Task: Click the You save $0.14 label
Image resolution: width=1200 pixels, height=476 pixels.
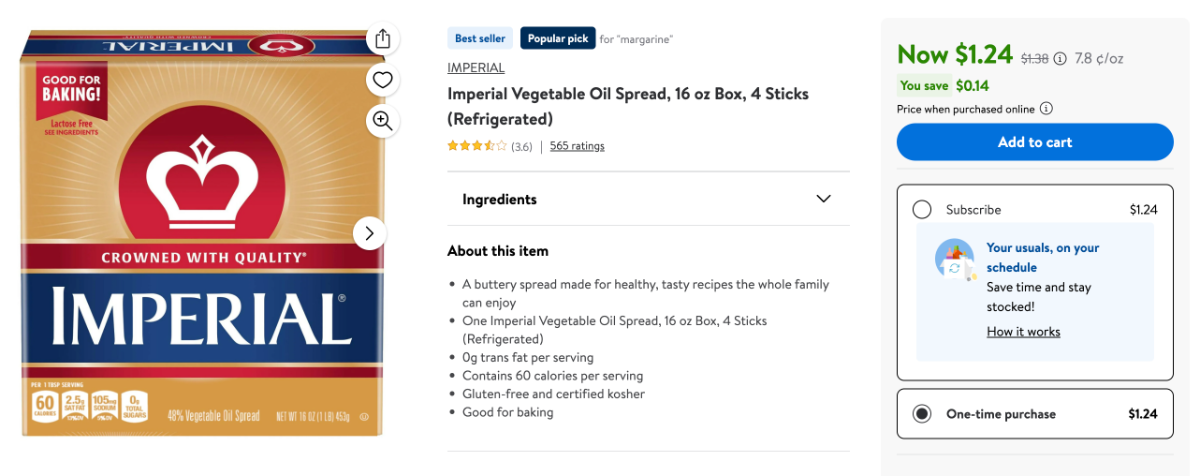Action: tap(943, 85)
